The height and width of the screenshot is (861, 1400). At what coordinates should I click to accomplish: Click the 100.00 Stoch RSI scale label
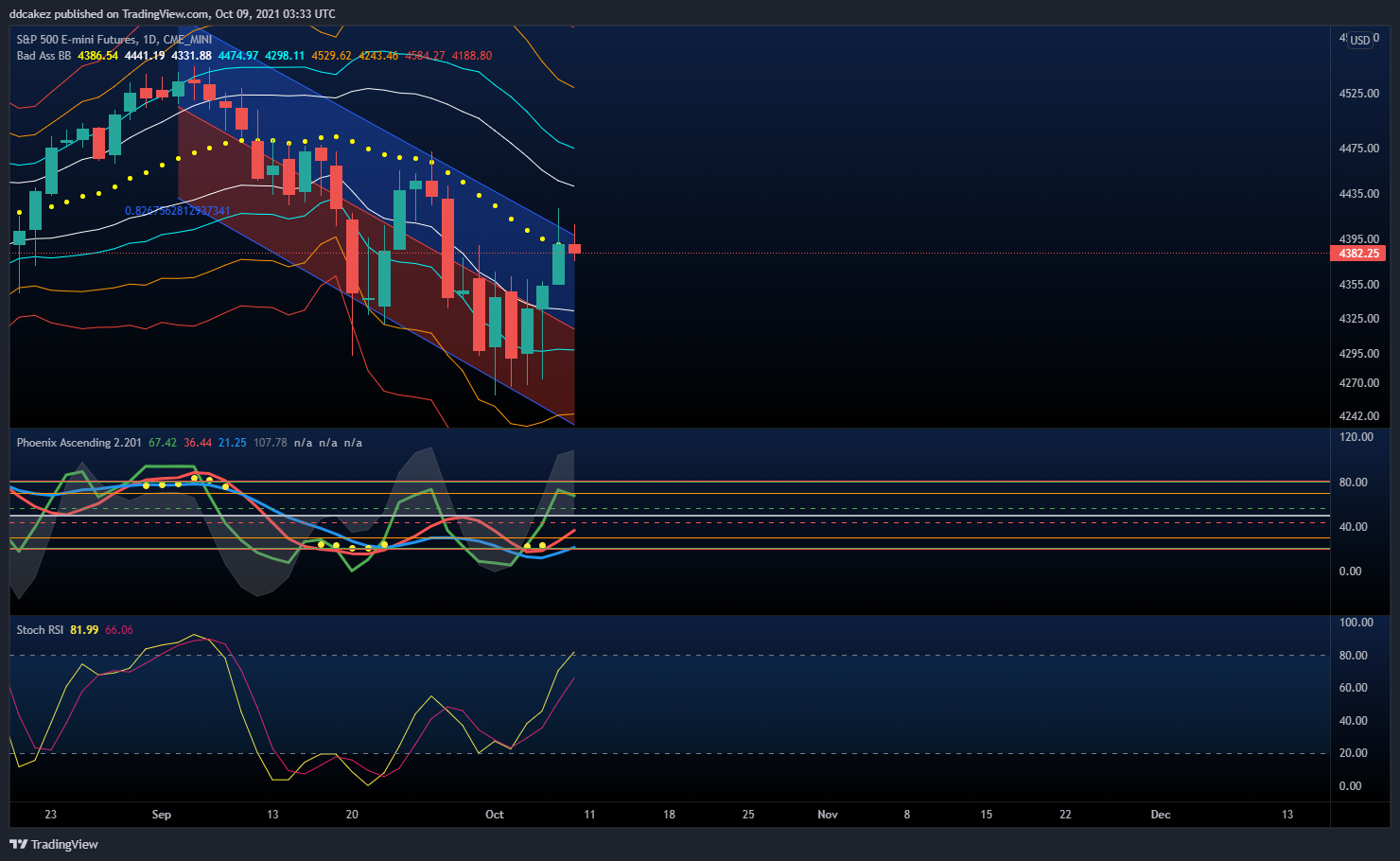pos(1356,623)
